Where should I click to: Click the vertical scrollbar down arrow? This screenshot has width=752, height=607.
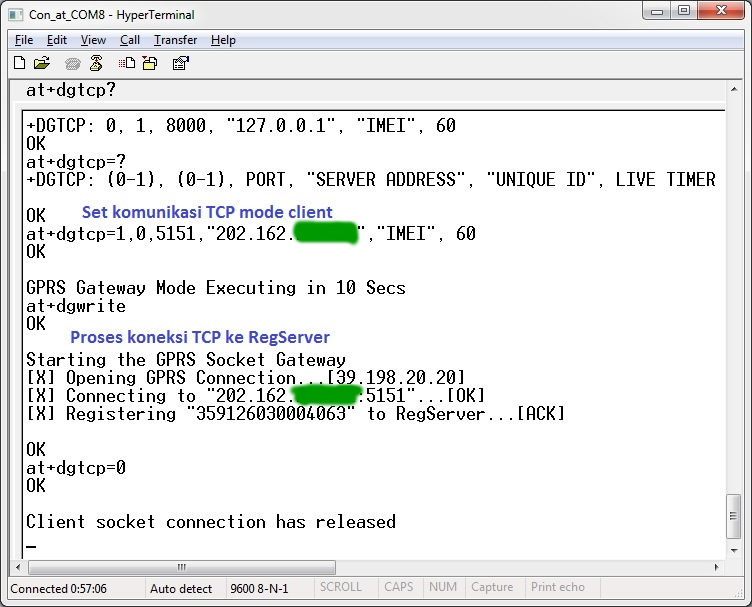[733, 550]
